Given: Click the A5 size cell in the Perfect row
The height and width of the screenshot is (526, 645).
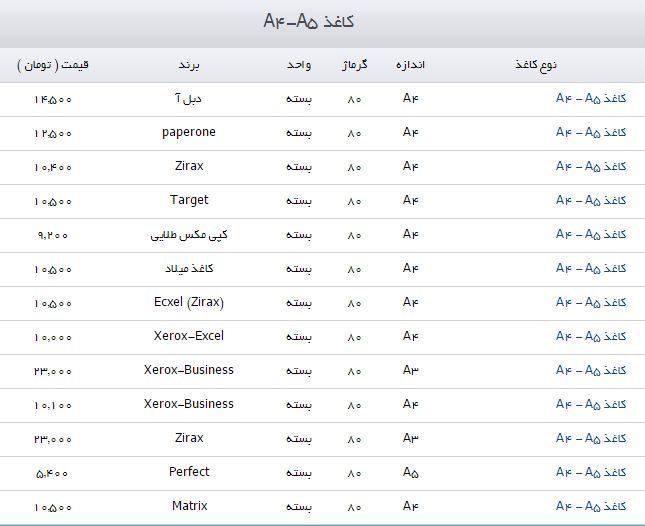Looking at the screenshot, I should click(411, 473).
